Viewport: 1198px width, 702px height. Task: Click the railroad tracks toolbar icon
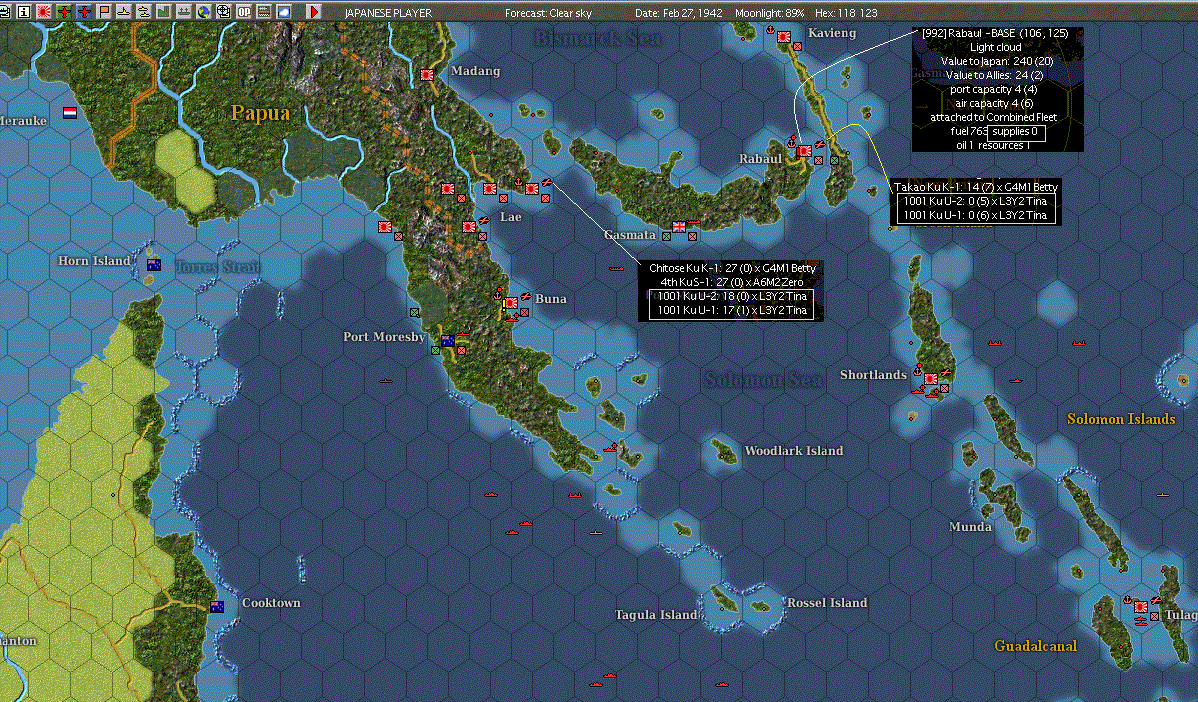click(263, 11)
